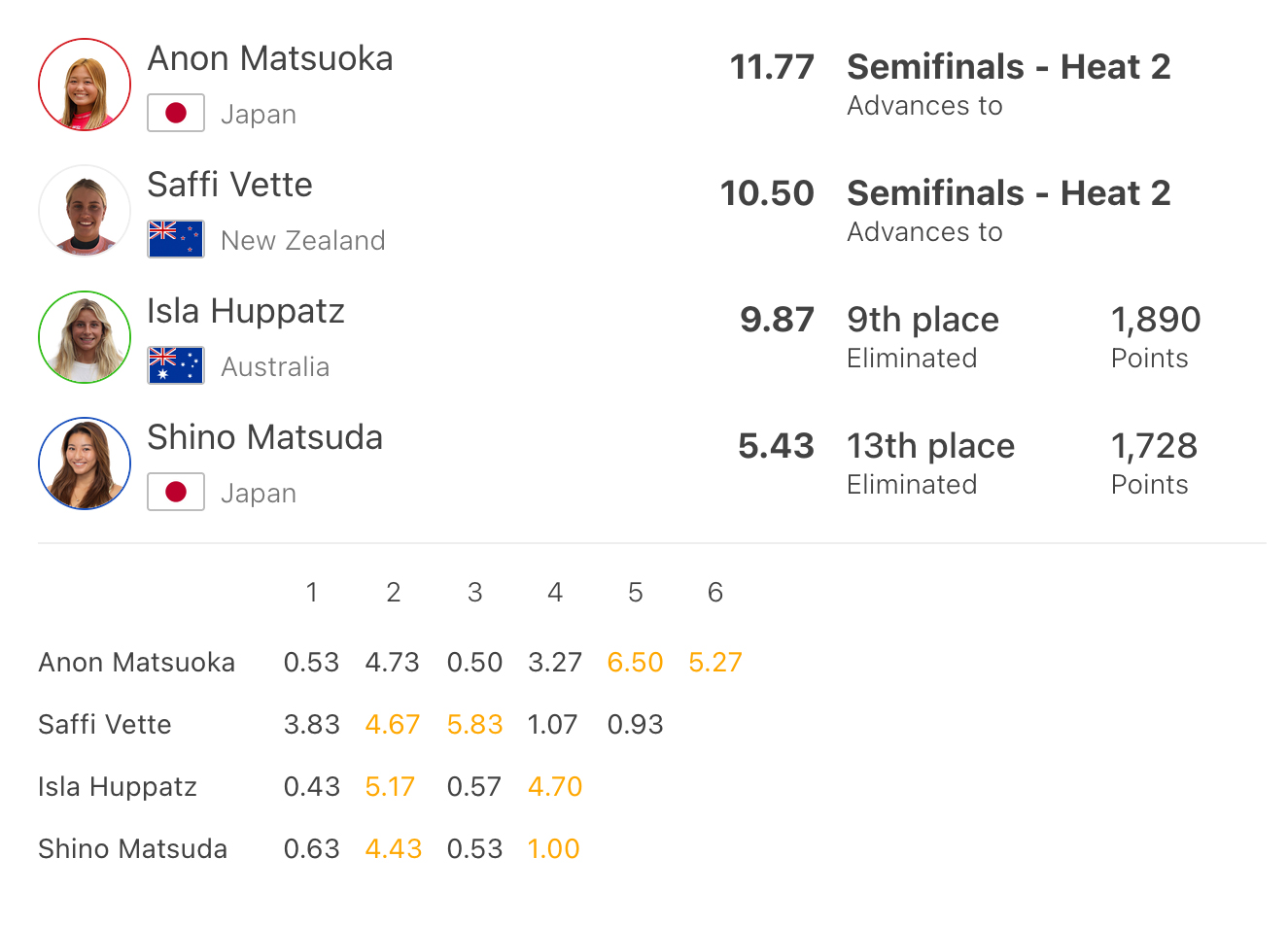Open Semifinals - Heat 2 for Saffi Vette

[1008, 193]
